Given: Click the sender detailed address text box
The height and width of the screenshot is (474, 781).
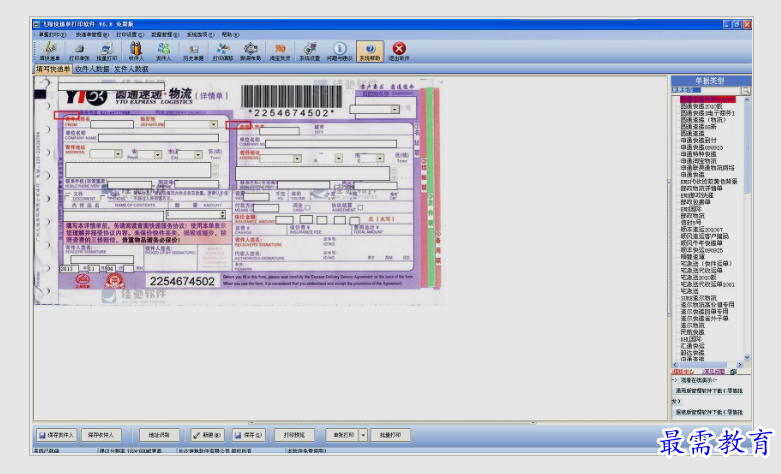Looking at the screenshot, I should 138,170.
